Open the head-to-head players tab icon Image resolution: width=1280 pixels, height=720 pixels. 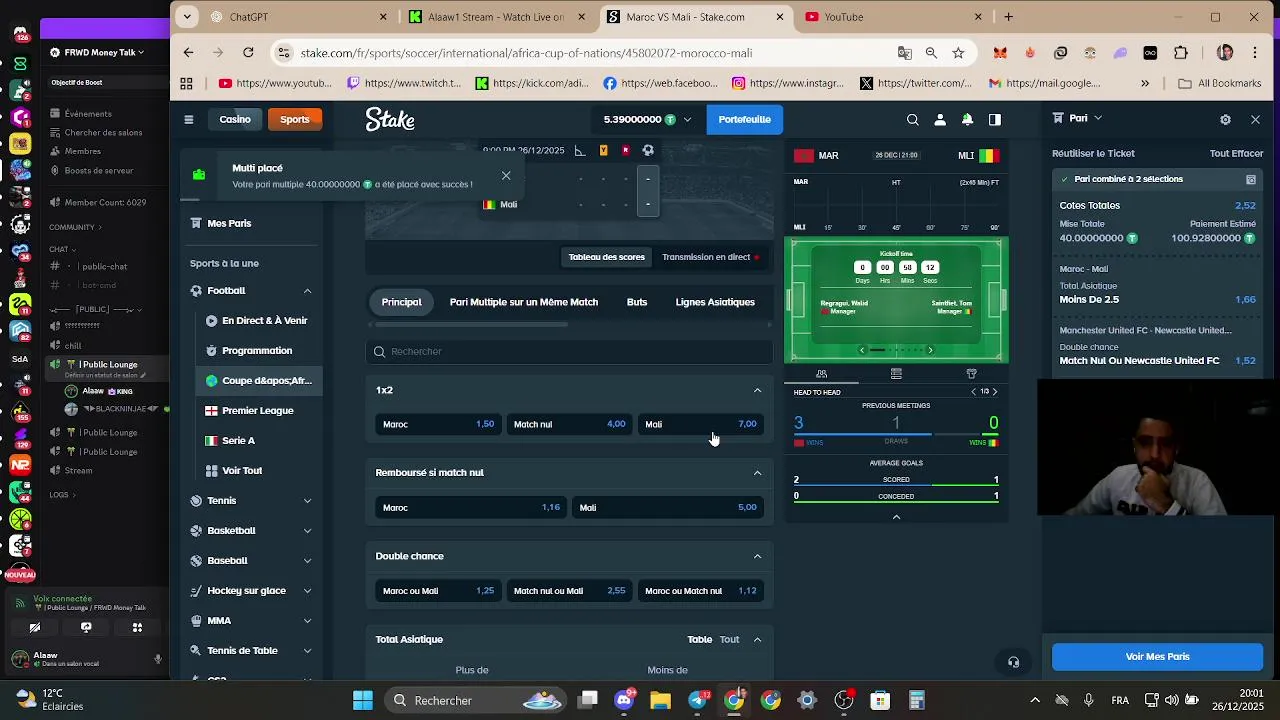coord(822,374)
